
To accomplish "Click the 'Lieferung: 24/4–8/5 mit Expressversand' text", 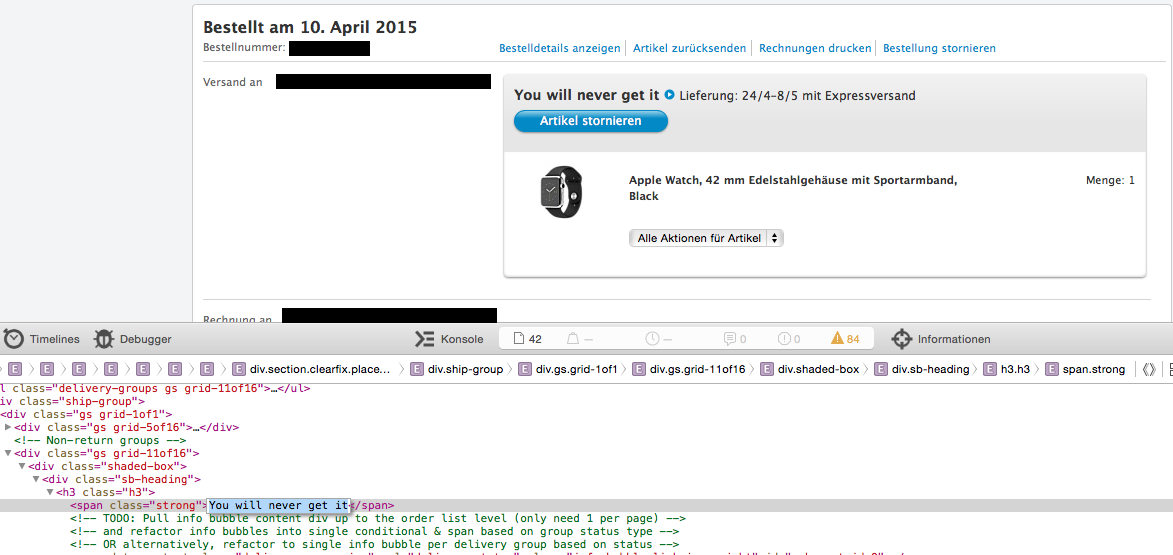I will (797, 96).
